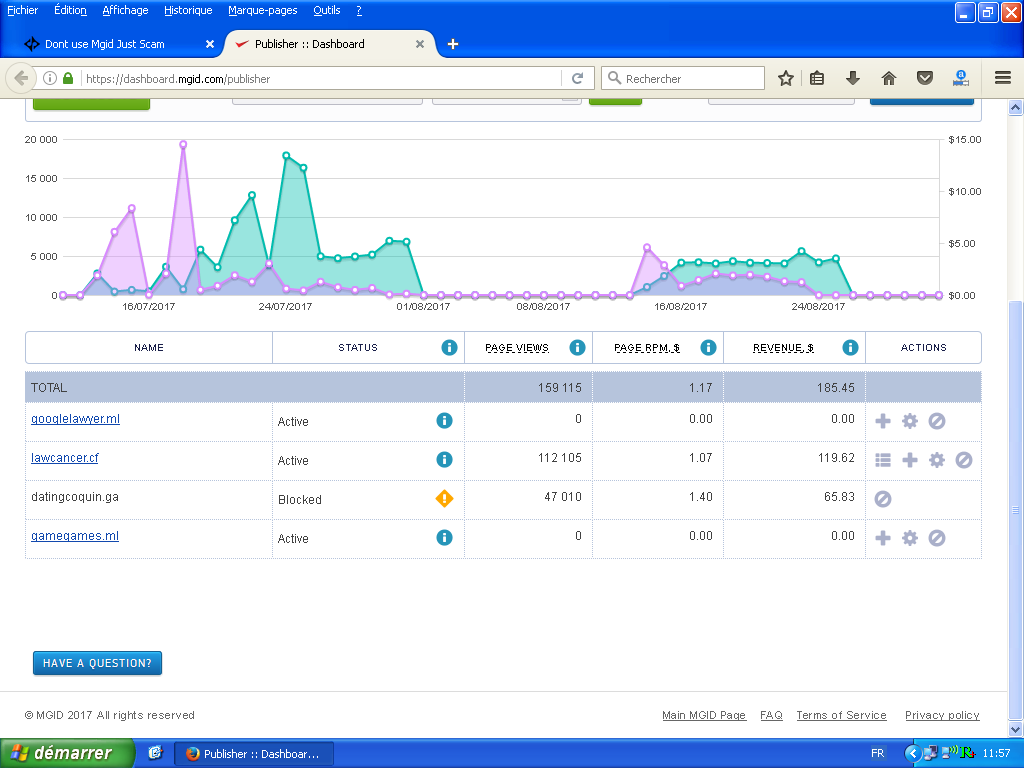Open gear settings for gamegames.ml
1024x768 pixels.
(x=910, y=538)
